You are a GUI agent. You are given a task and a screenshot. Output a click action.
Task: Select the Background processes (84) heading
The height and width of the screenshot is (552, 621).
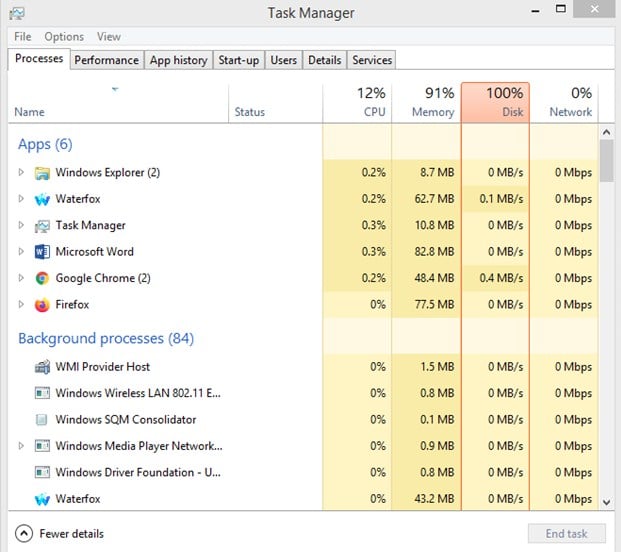(106, 339)
